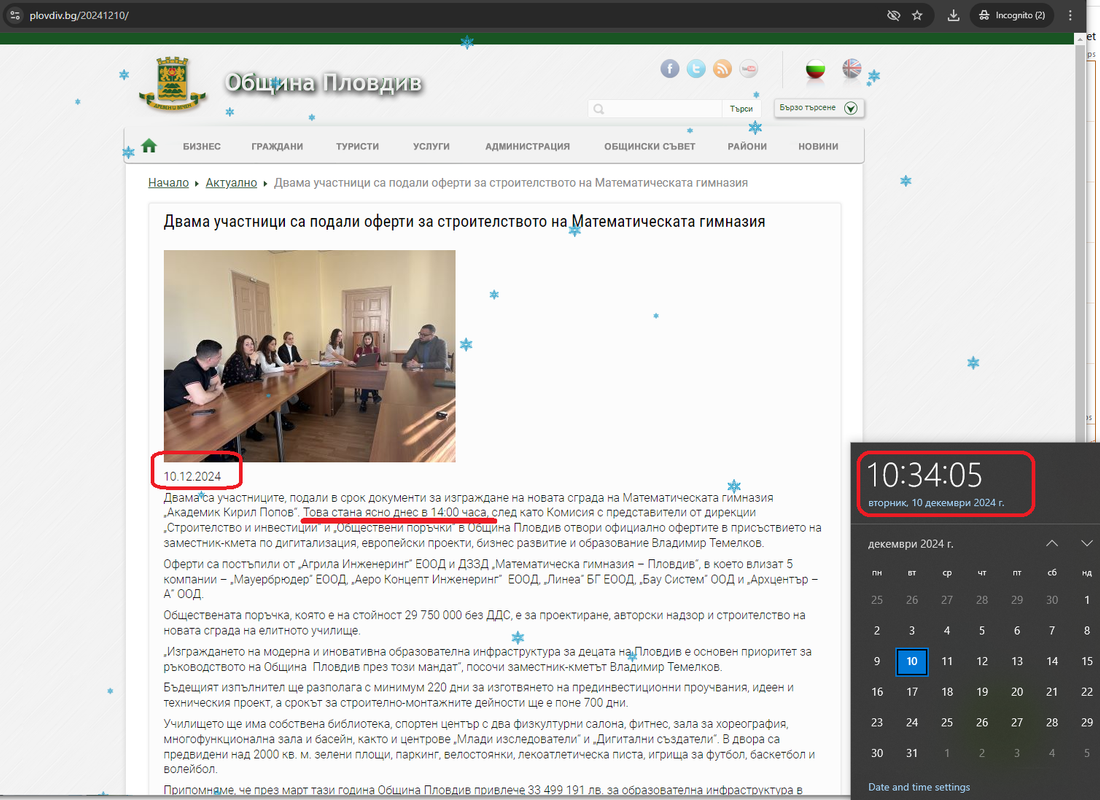Select December 6 in the calendar

(x=1017, y=630)
